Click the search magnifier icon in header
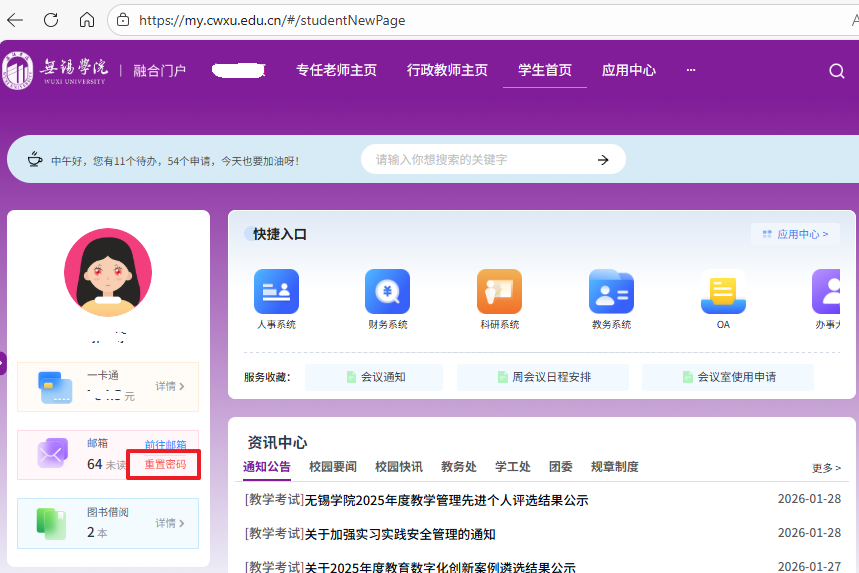859x573 pixels. pyautogui.click(x=837, y=70)
